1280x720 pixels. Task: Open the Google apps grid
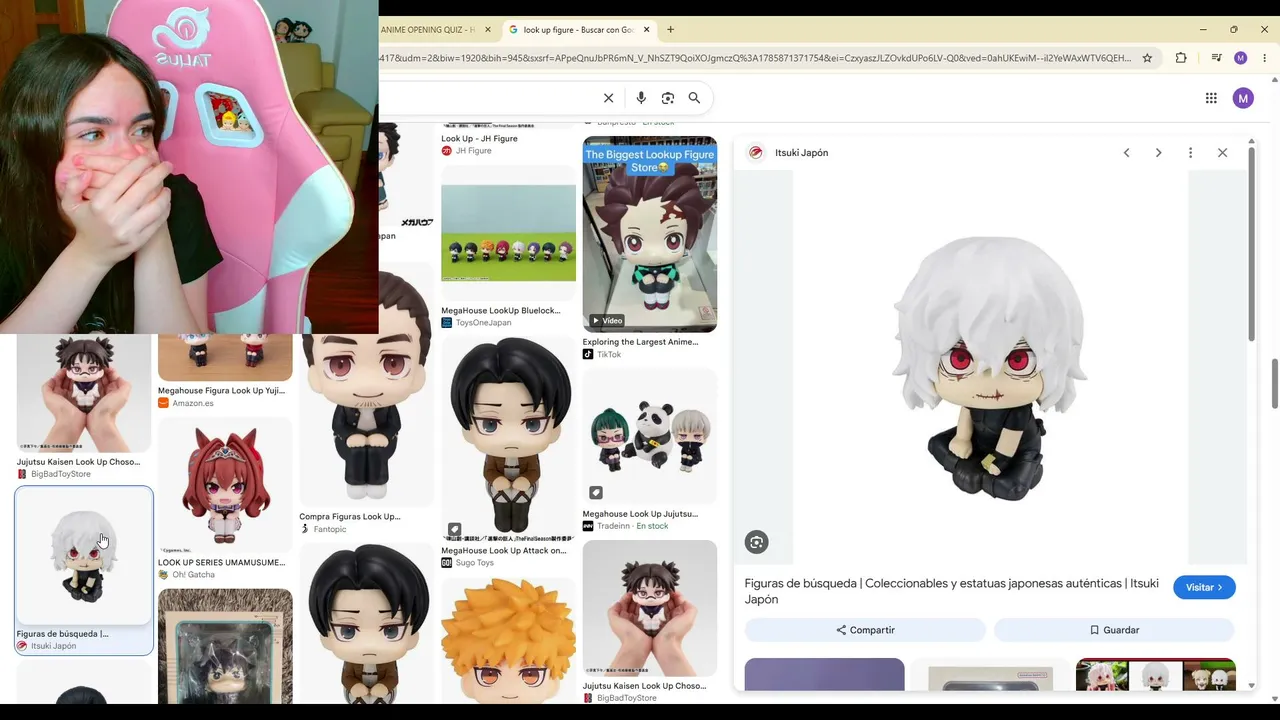tap(1211, 98)
